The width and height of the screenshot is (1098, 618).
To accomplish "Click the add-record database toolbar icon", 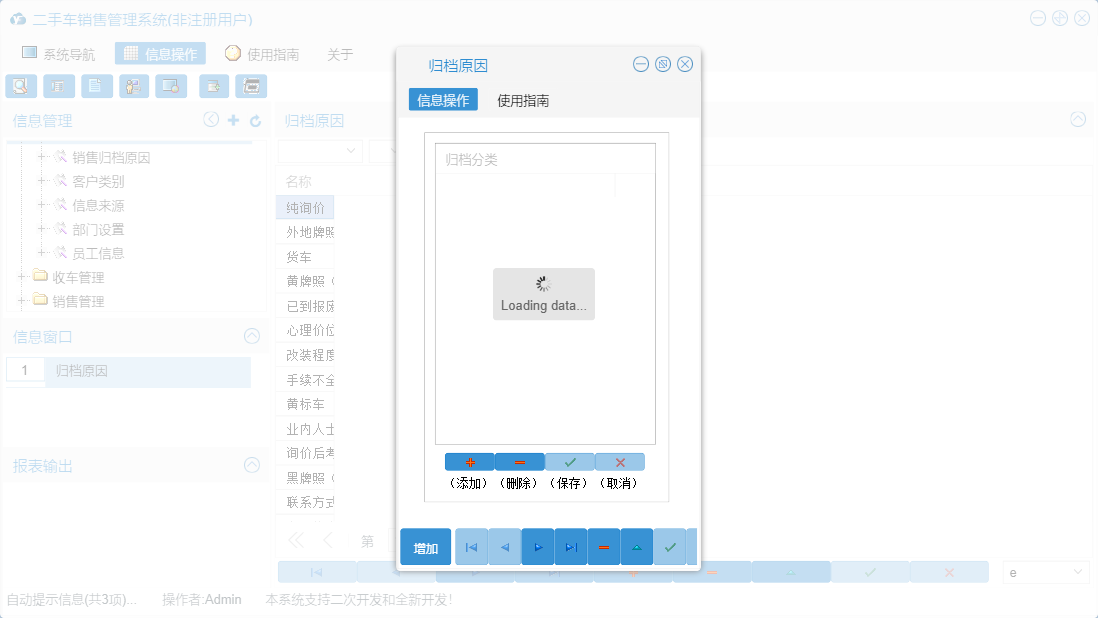I will pyautogui.click(x=213, y=86).
